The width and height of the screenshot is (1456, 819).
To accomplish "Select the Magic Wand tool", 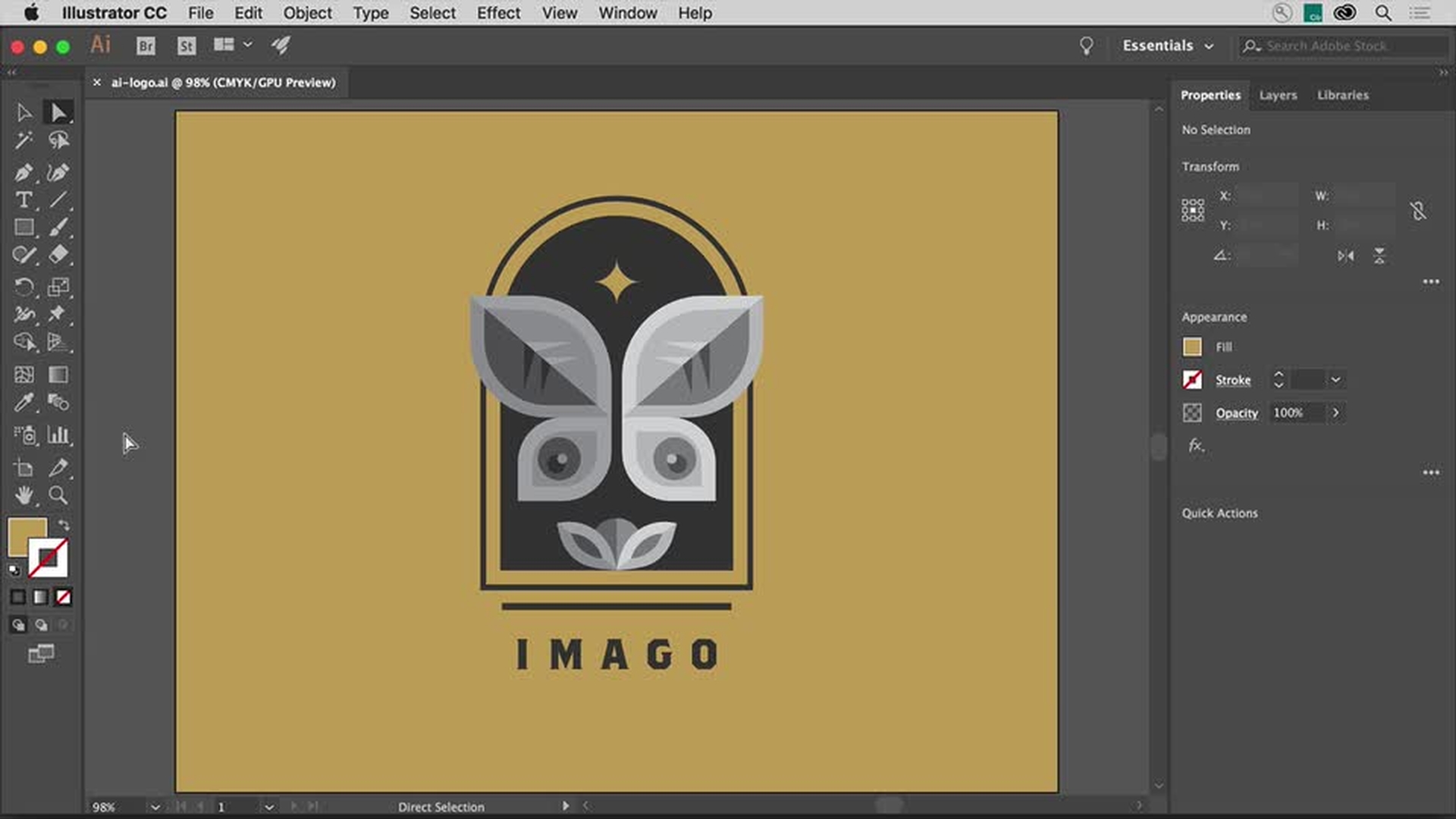I will pyautogui.click(x=23, y=140).
